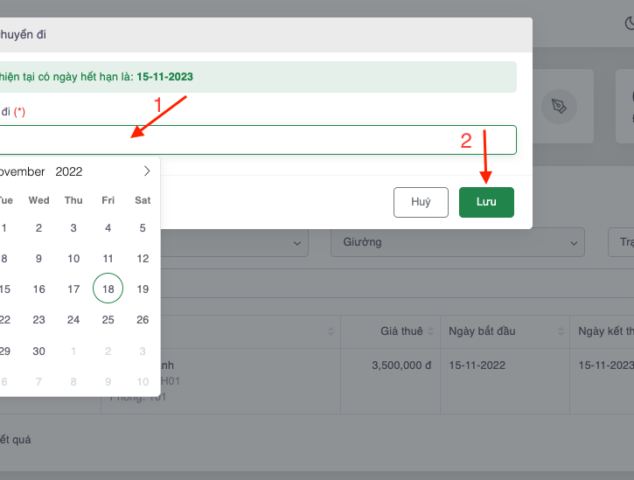Select Saturday 12 in the date picker
This screenshot has width=634, height=480.
143,258
